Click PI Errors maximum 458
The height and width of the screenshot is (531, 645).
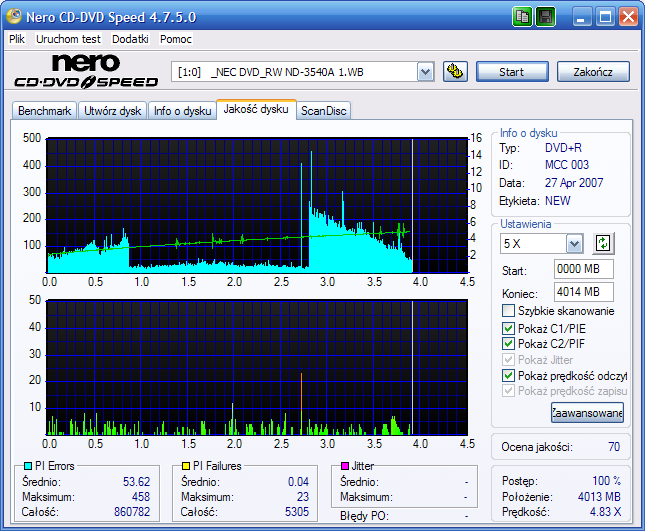[x=141, y=496]
